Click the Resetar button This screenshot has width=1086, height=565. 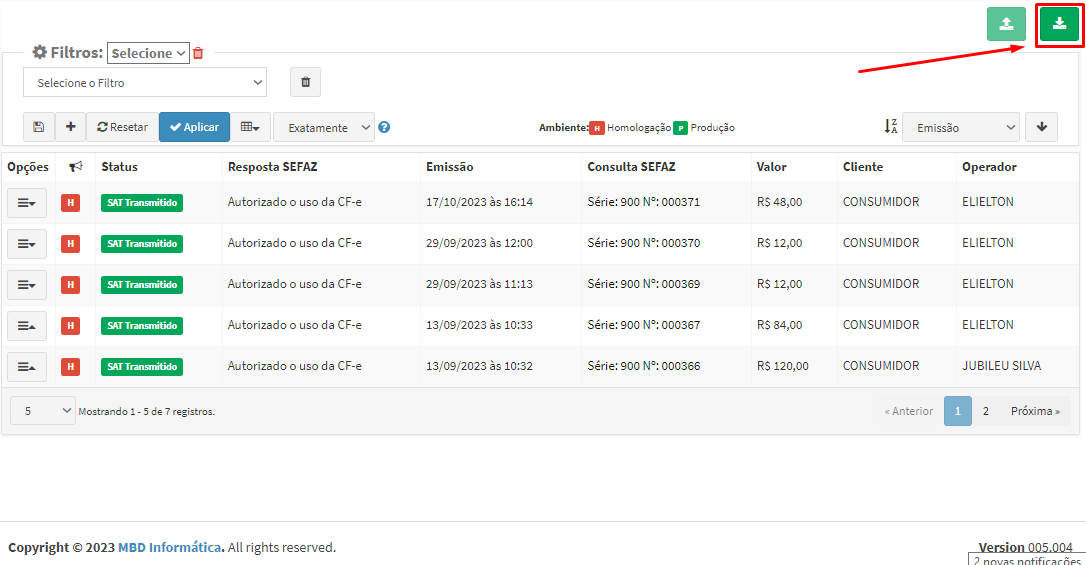pos(122,127)
